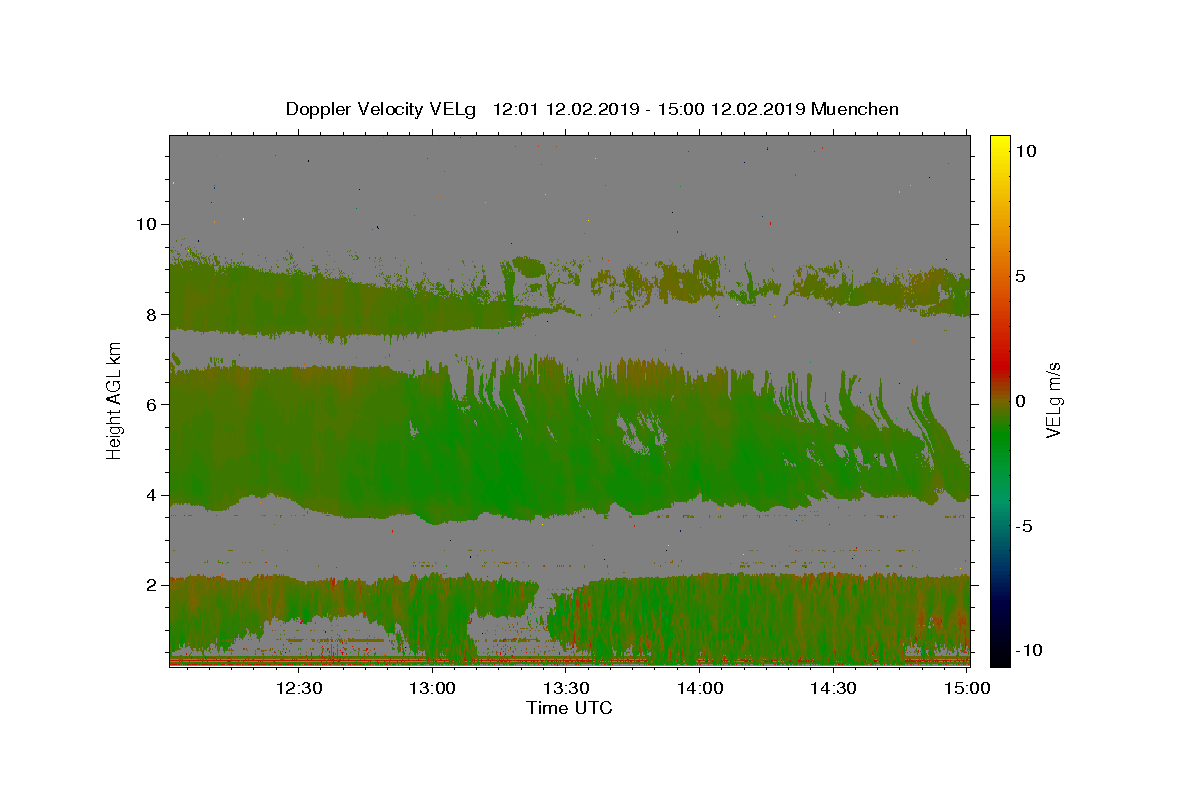Click the 'Time UTC' axis title
This screenshot has height=800, width=1200.
(x=569, y=709)
